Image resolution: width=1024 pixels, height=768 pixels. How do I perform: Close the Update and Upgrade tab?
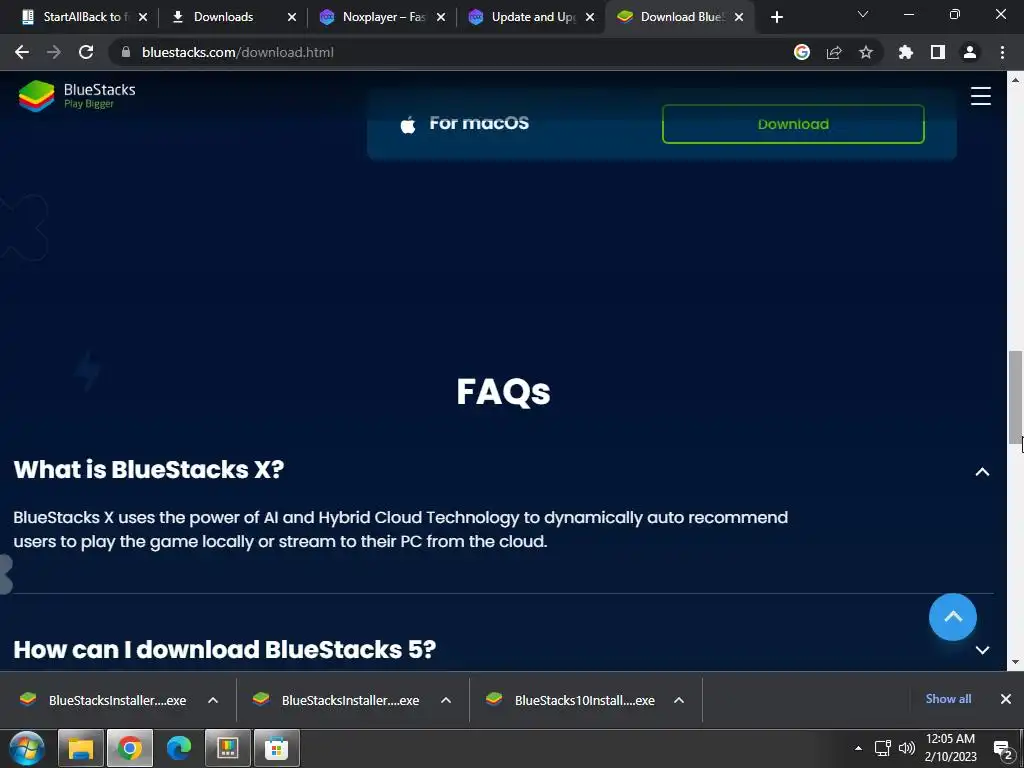pos(590,18)
